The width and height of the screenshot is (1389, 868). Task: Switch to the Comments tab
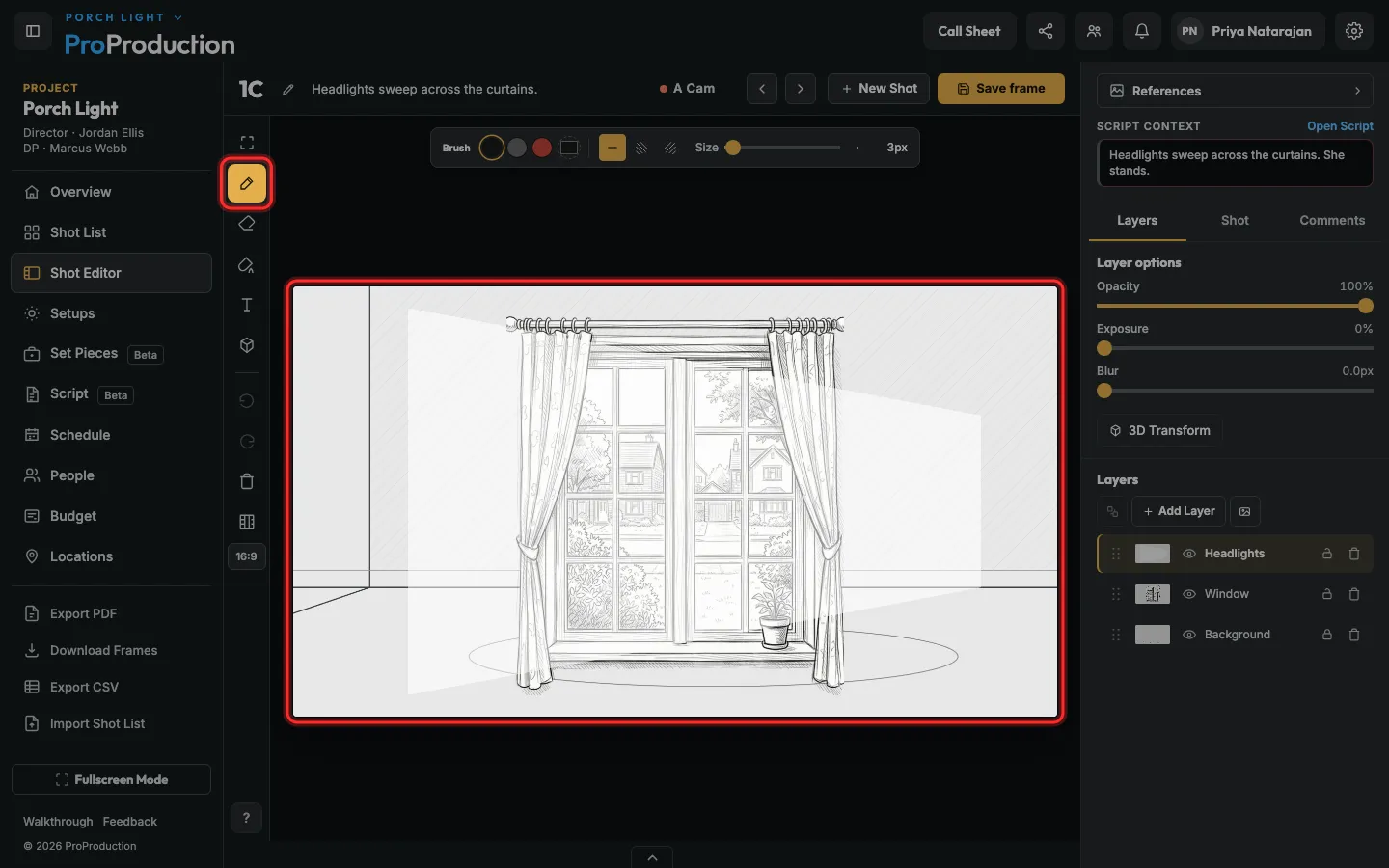(x=1332, y=221)
